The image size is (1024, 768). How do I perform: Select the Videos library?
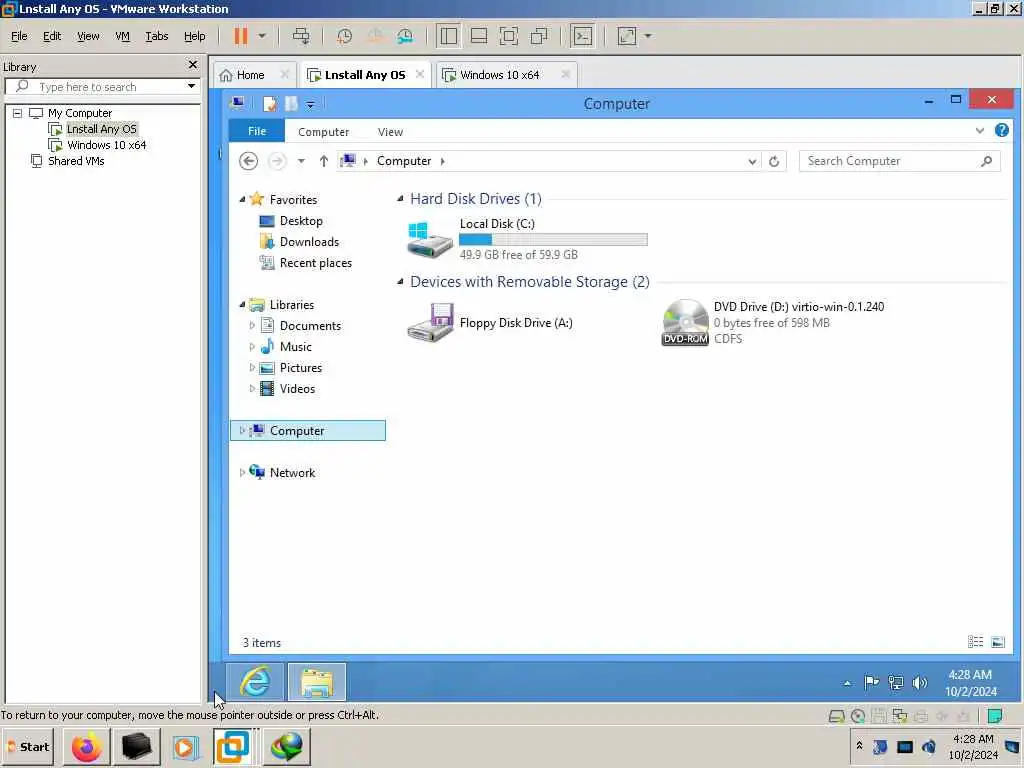click(x=297, y=389)
